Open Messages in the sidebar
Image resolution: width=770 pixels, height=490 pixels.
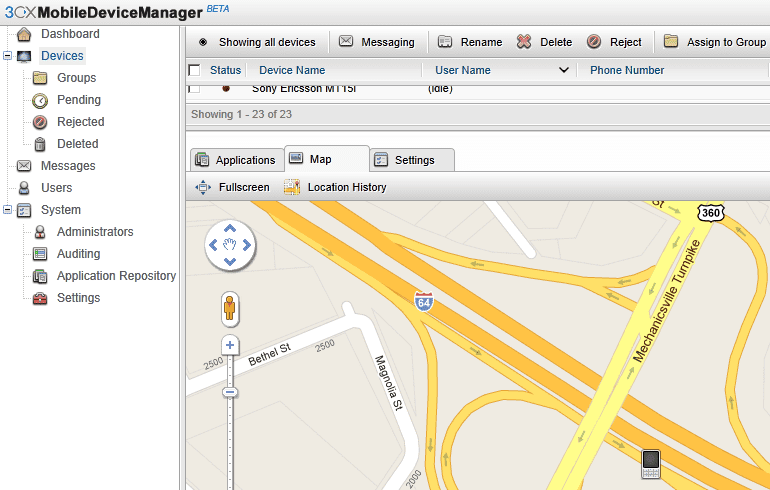coord(68,166)
